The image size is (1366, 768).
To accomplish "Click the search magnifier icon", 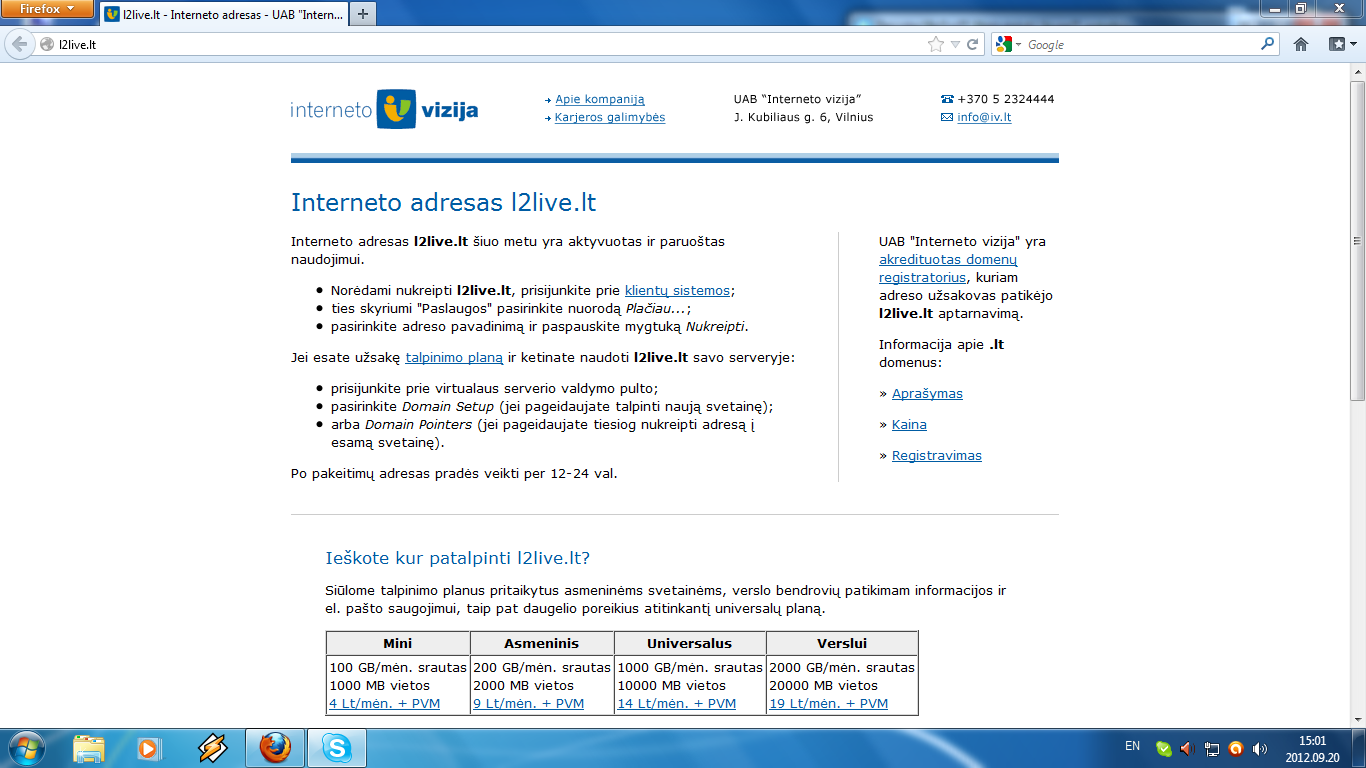I will 1268,44.
